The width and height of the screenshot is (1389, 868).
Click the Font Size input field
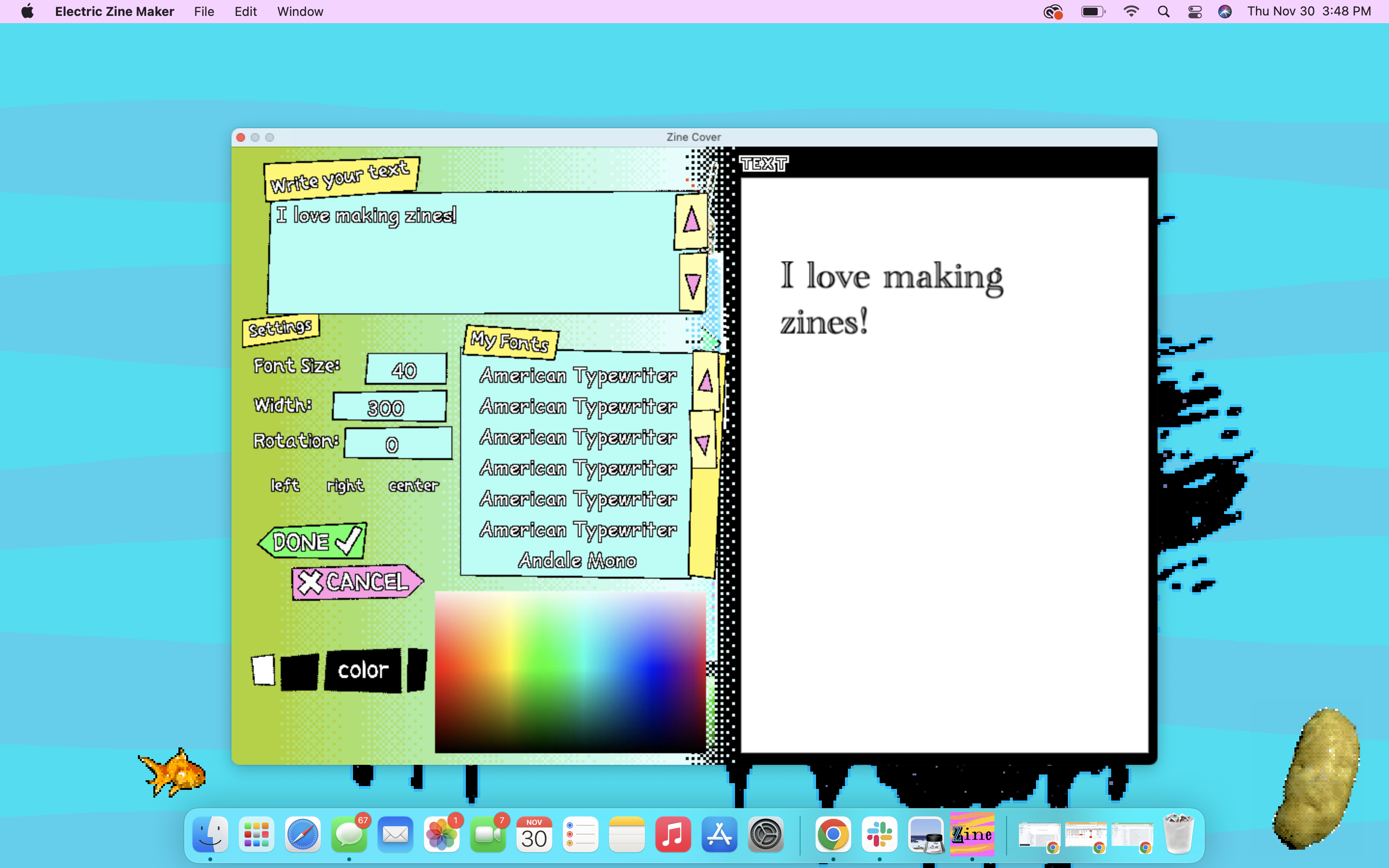point(406,370)
